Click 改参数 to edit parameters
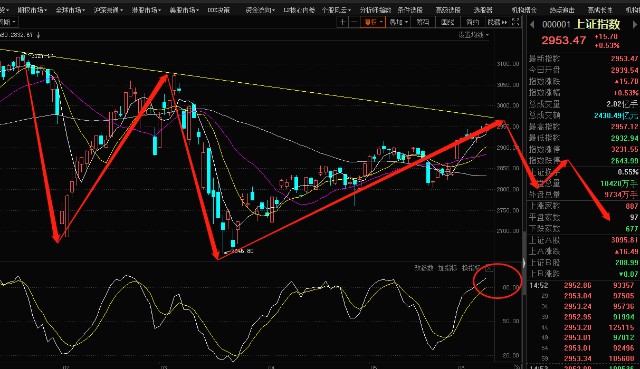Viewport: 640px width, 369px height. pyautogui.click(x=424, y=268)
